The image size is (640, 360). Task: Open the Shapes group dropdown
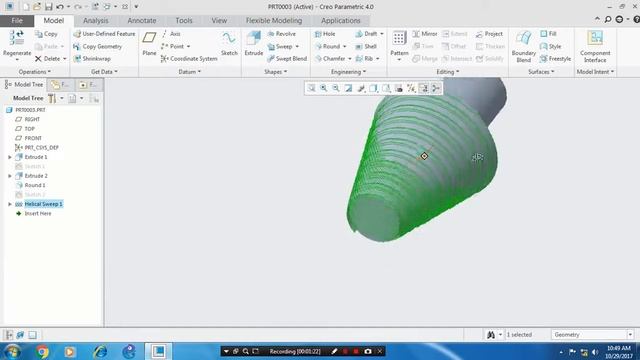[276, 72]
